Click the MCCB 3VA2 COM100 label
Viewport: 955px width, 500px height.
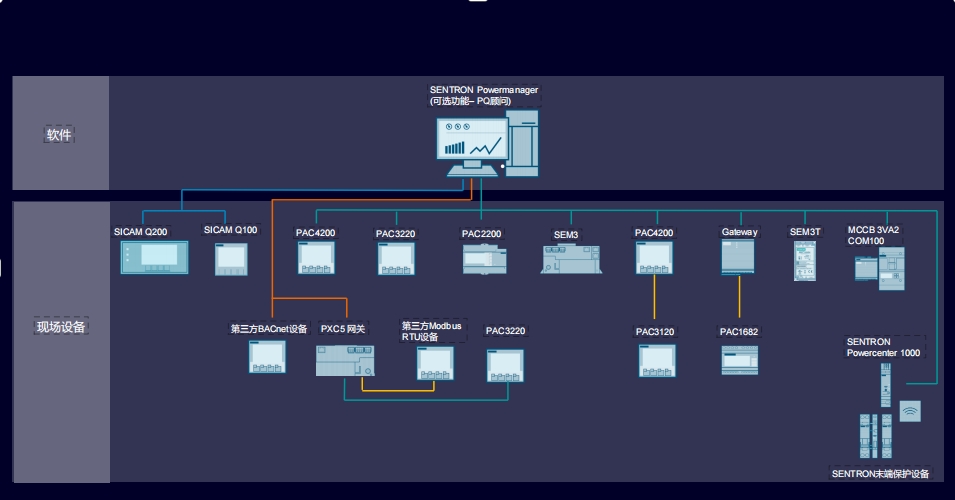[873, 235]
